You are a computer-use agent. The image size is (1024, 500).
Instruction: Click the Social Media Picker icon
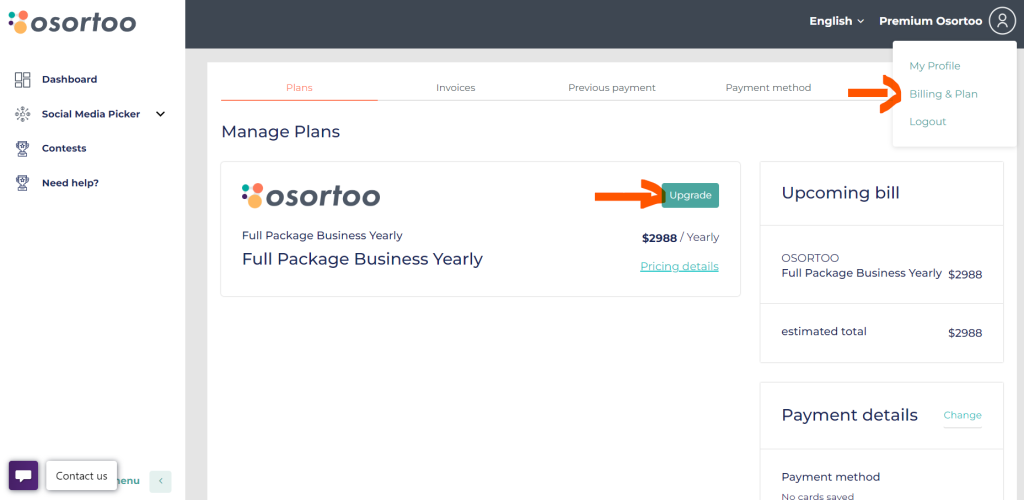[22, 114]
